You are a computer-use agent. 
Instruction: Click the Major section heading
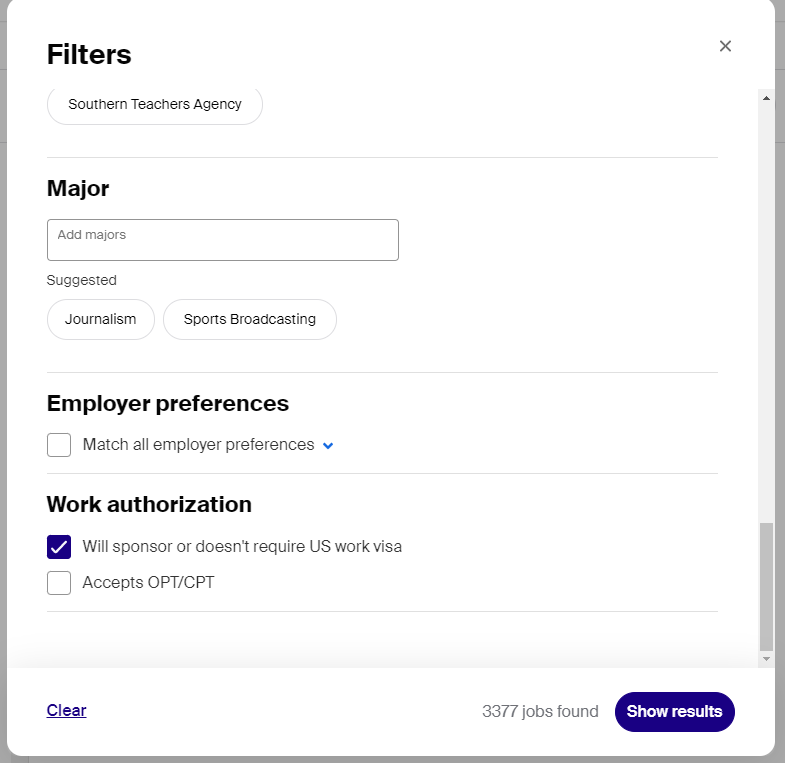78,189
